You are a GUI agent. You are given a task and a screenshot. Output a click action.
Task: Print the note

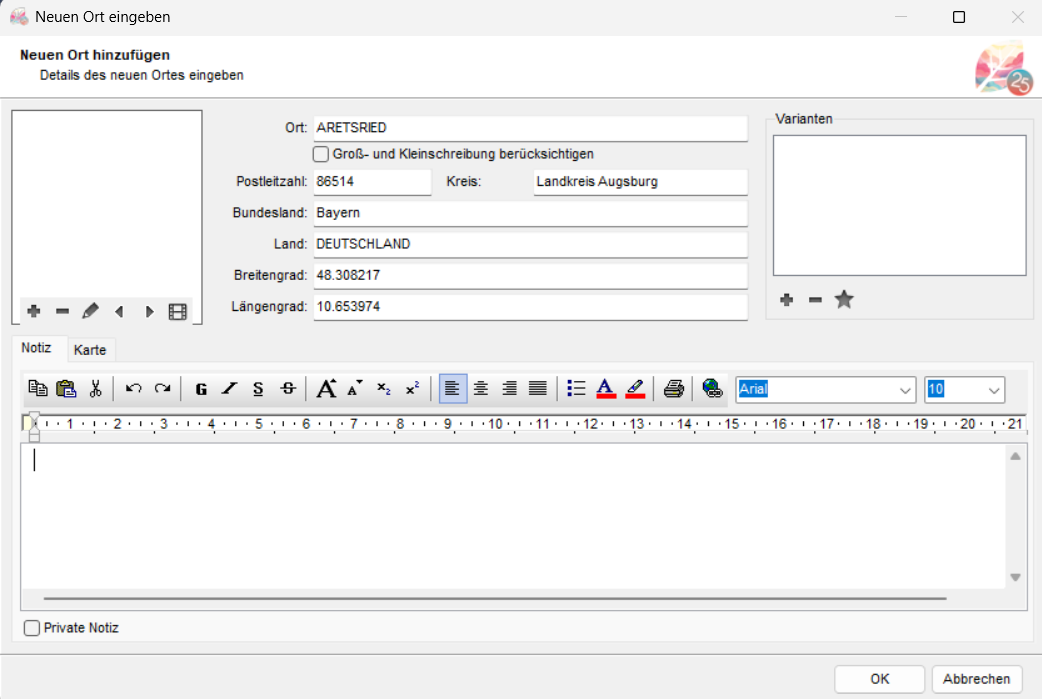click(674, 388)
